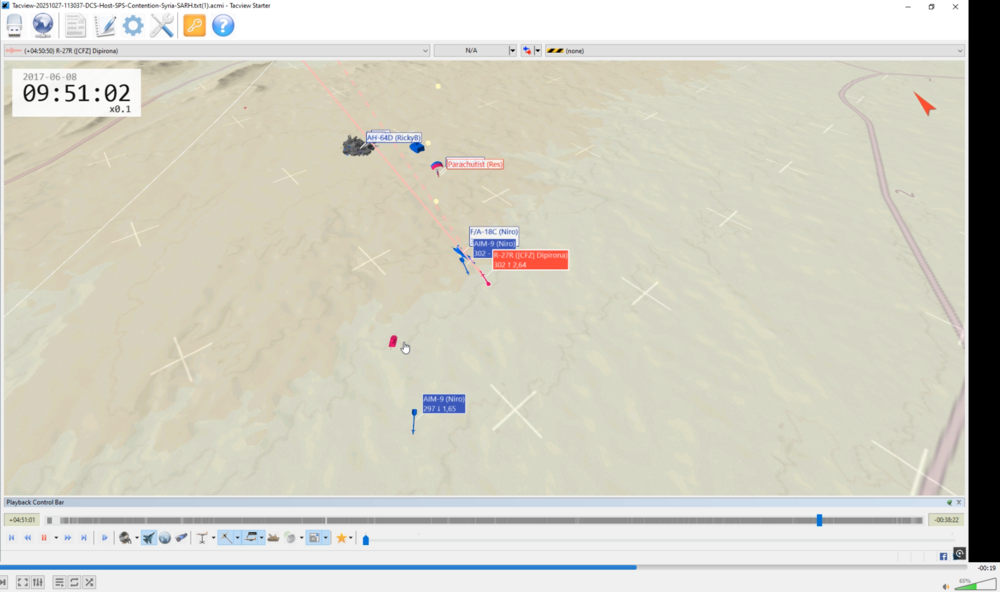Click the globe online/terrain toolbar icon
The width and height of the screenshot is (1000, 592).
coord(43,26)
